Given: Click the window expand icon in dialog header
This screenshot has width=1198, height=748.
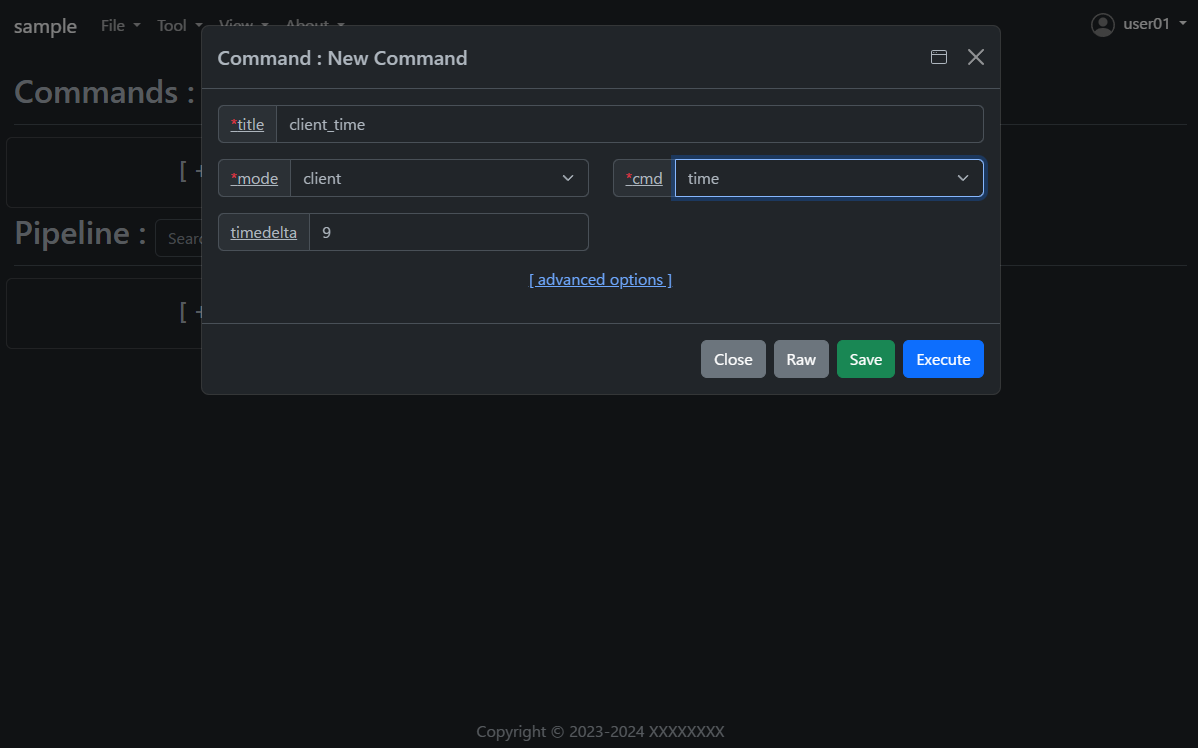Looking at the screenshot, I should [x=938, y=57].
